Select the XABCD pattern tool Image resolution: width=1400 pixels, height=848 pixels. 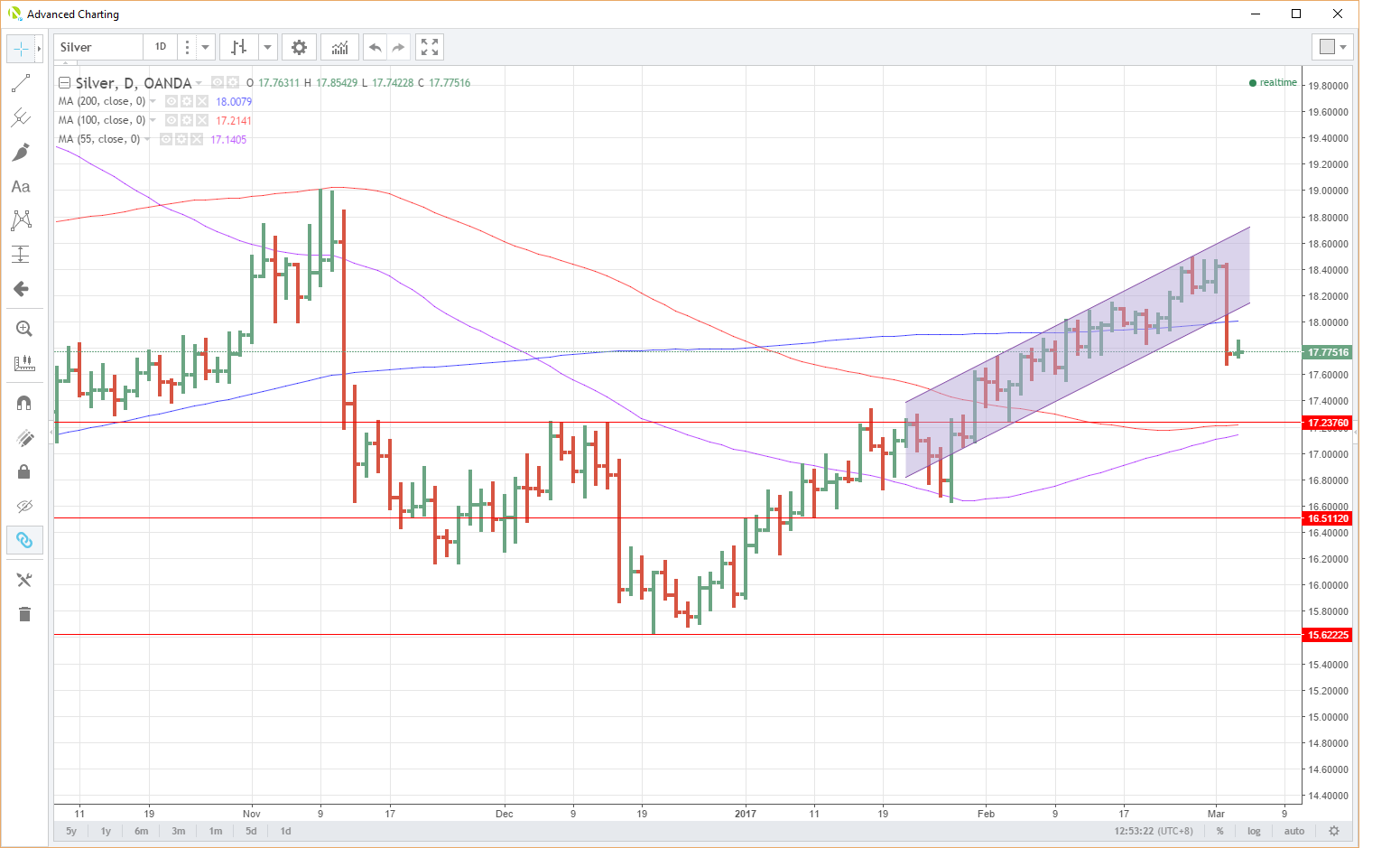pos(21,220)
